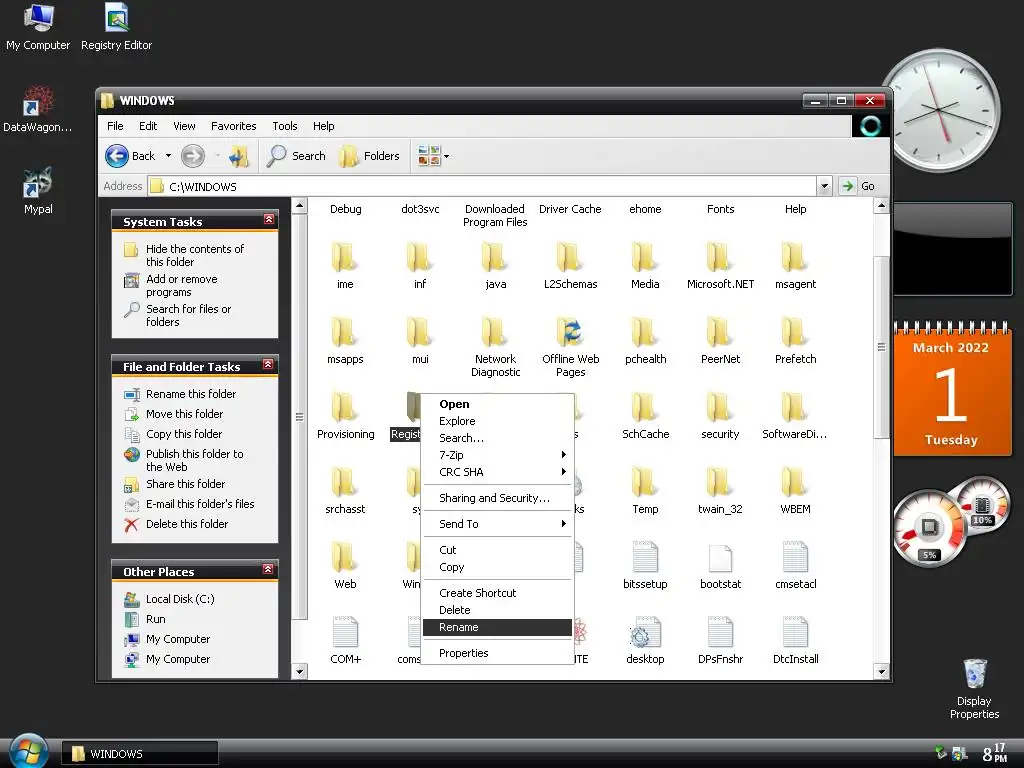Open the Views toolbar button
Image resolution: width=1024 pixels, height=768 pixels.
(x=429, y=156)
